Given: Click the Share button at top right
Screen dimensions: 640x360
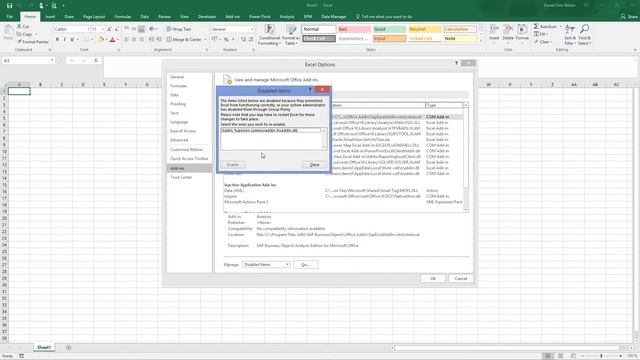Looking at the screenshot, I should [x=629, y=17].
